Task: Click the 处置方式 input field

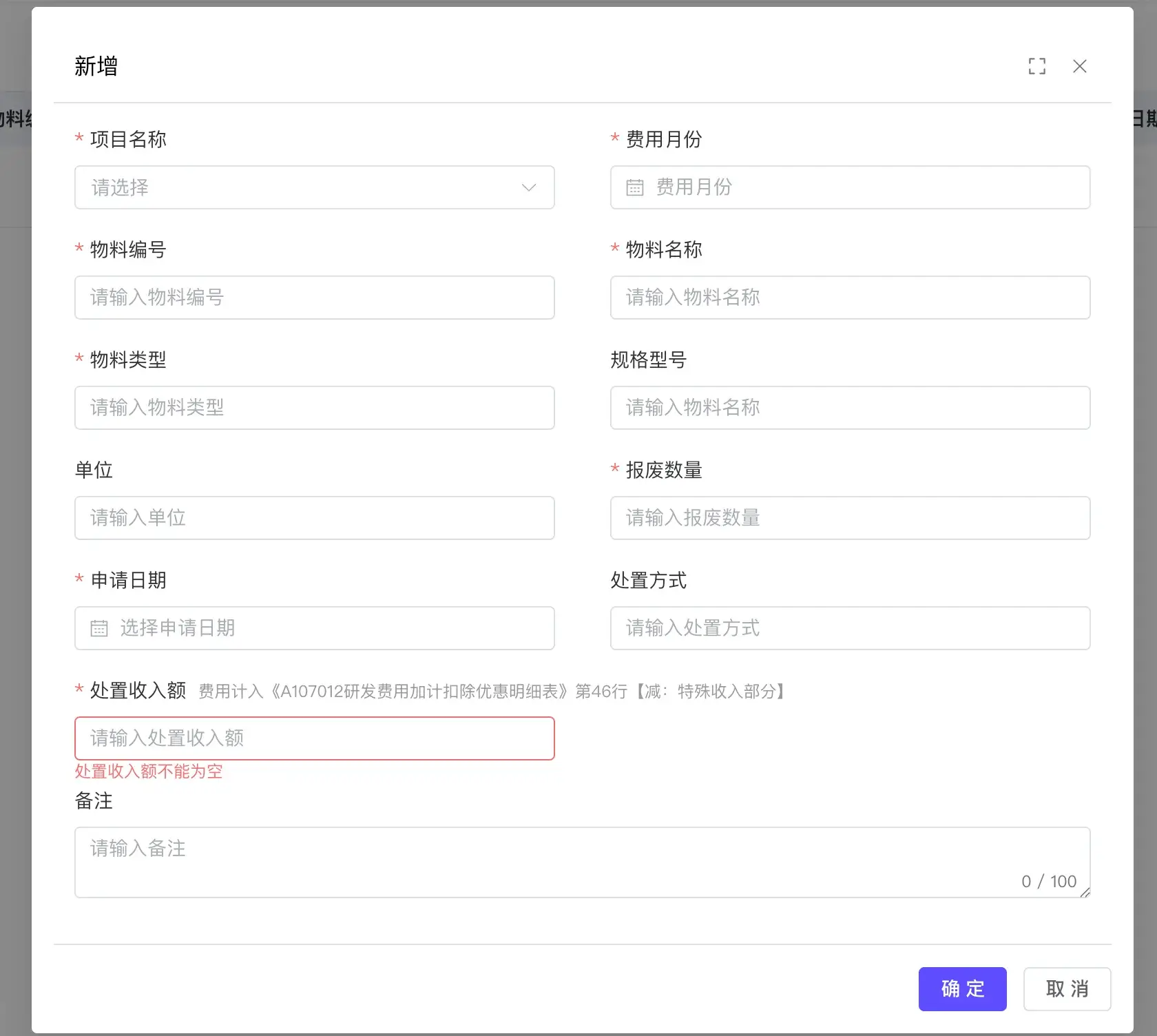Action: [850, 628]
